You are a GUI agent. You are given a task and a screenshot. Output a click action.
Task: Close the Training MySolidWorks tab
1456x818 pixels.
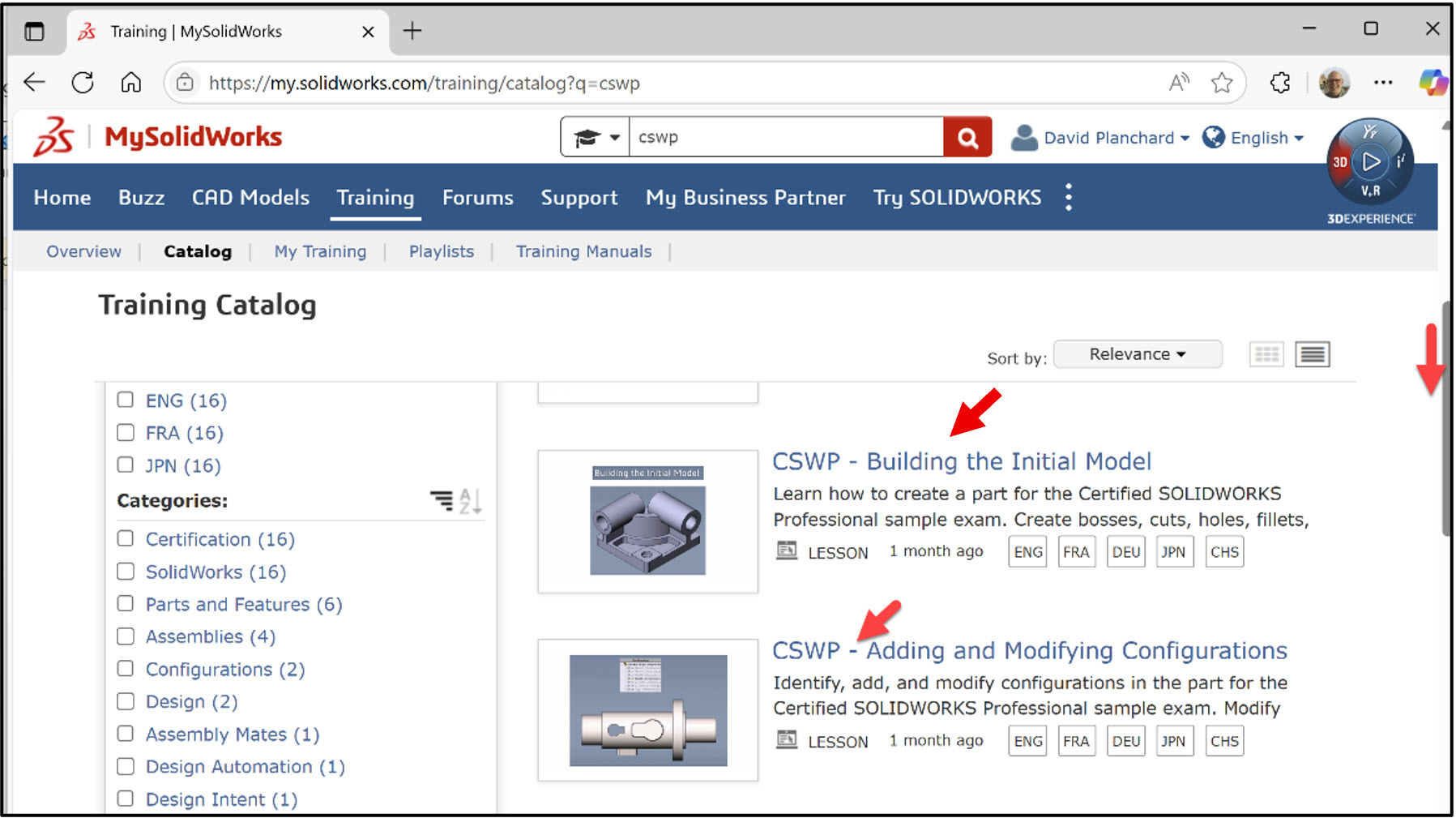click(x=368, y=32)
